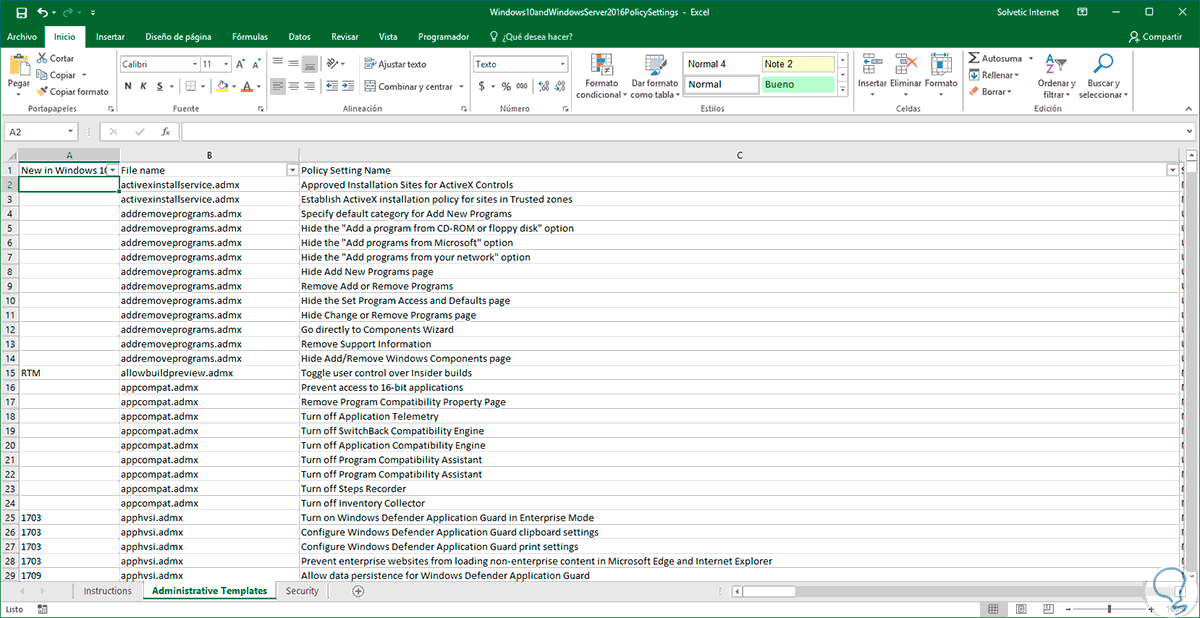Select the Normal 4 cell style

(721, 64)
